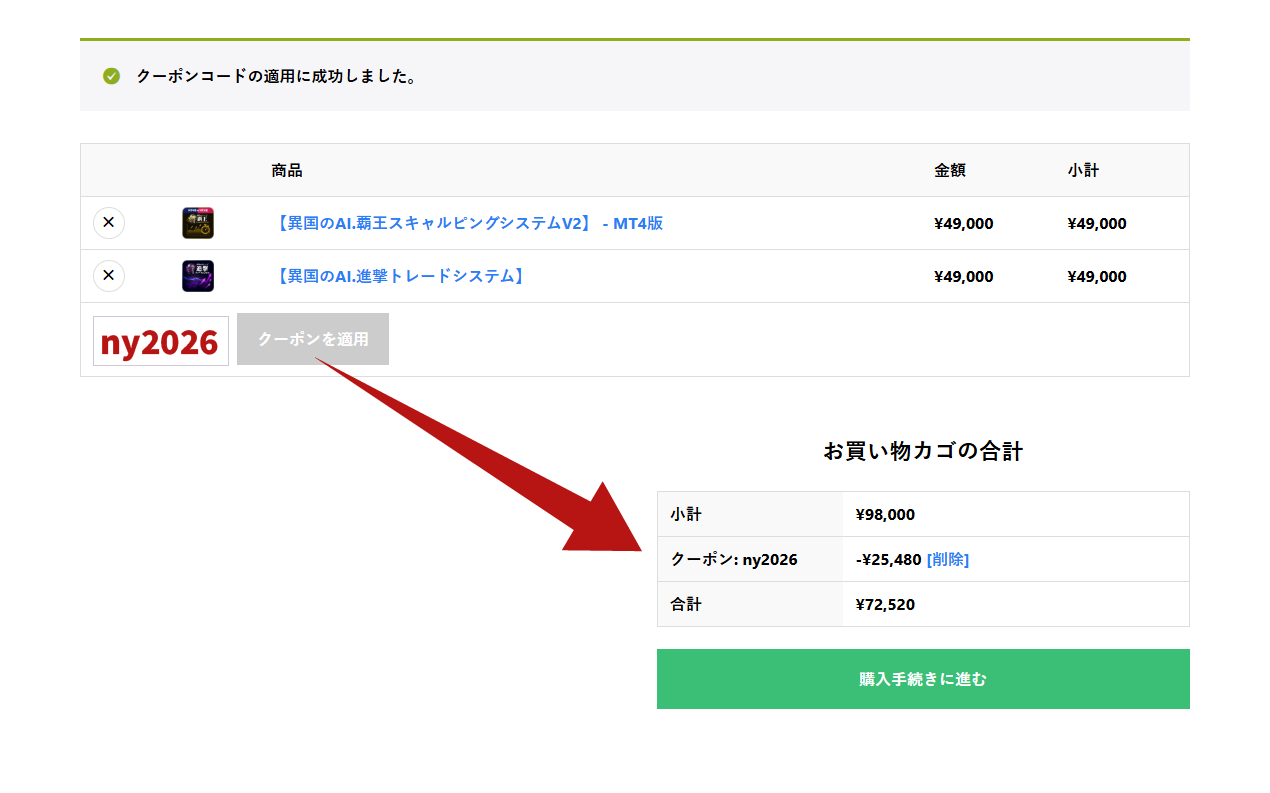Click the ¥98,000 subtotal amount
This screenshot has height=793, width=1270.
pyautogui.click(x=885, y=514)
